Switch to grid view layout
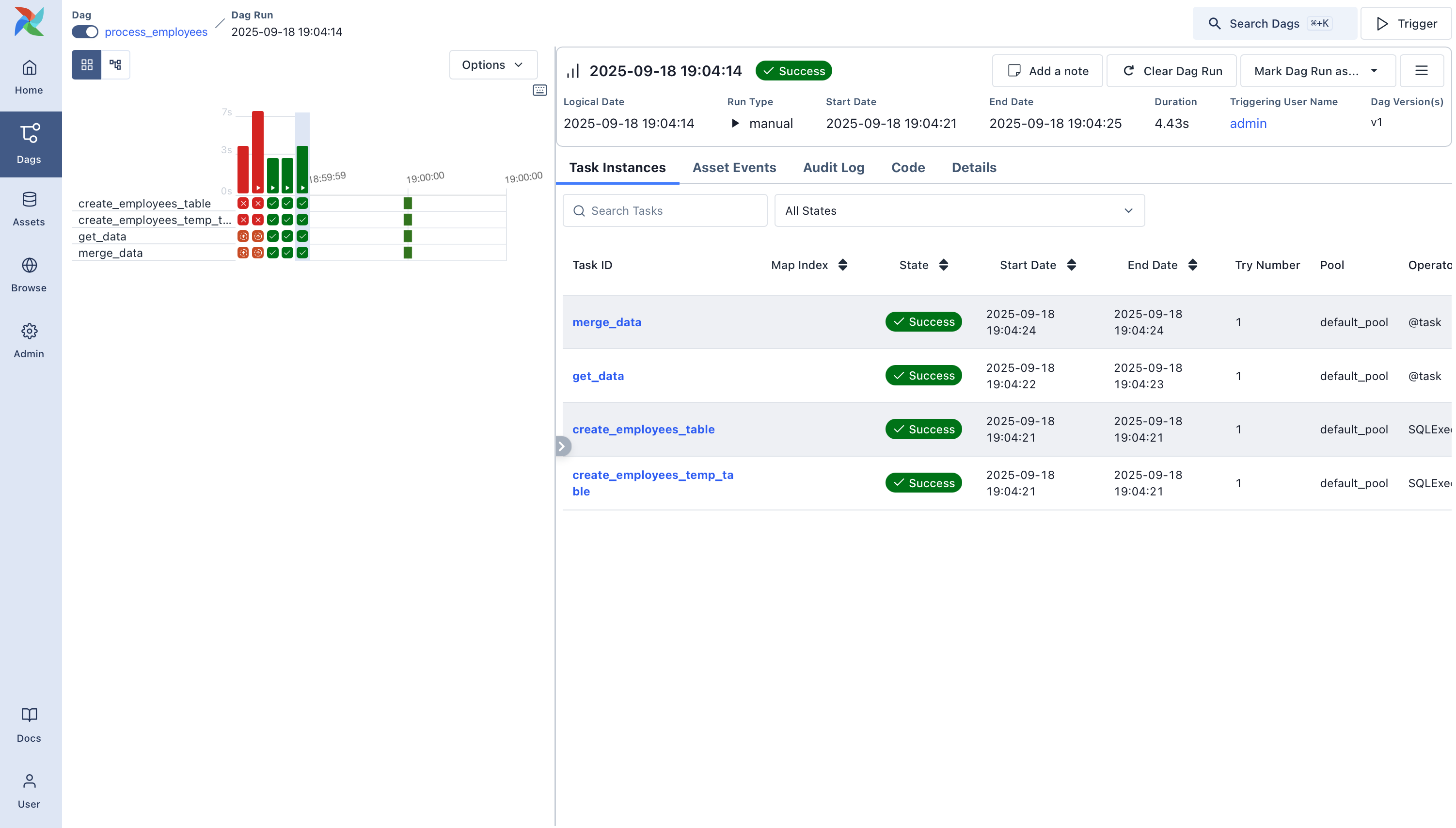 [x=86, y=64]
